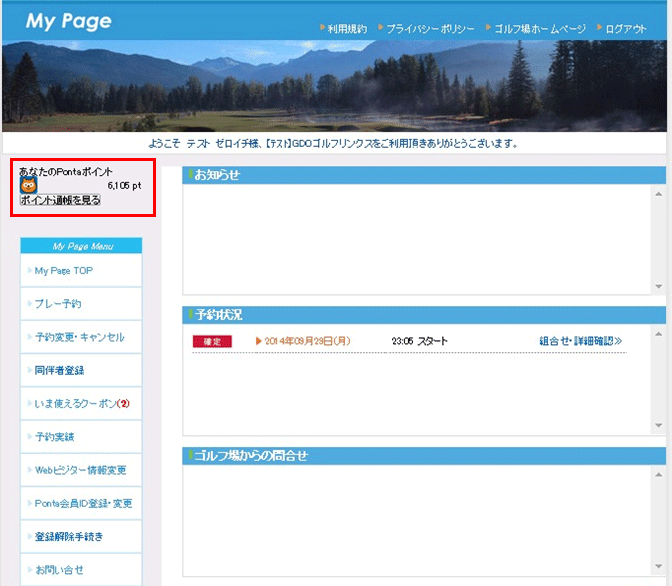Viewport: 672px width, 586px height.
Task: Click ログアウト to sign out
Action: coord(626,29)
